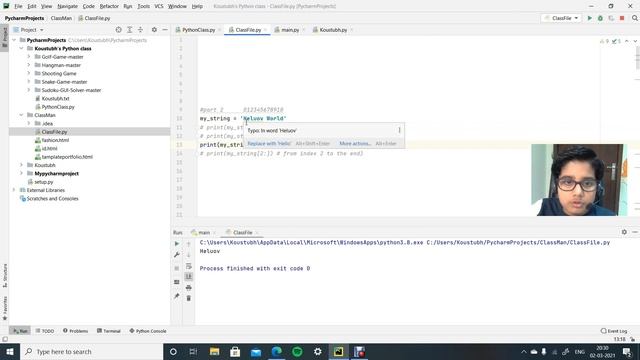Image resolution: width=640 pixels, height=360 pixels.
Task: Collapse all in Project panel toolbar
Action: coord(140,30)
